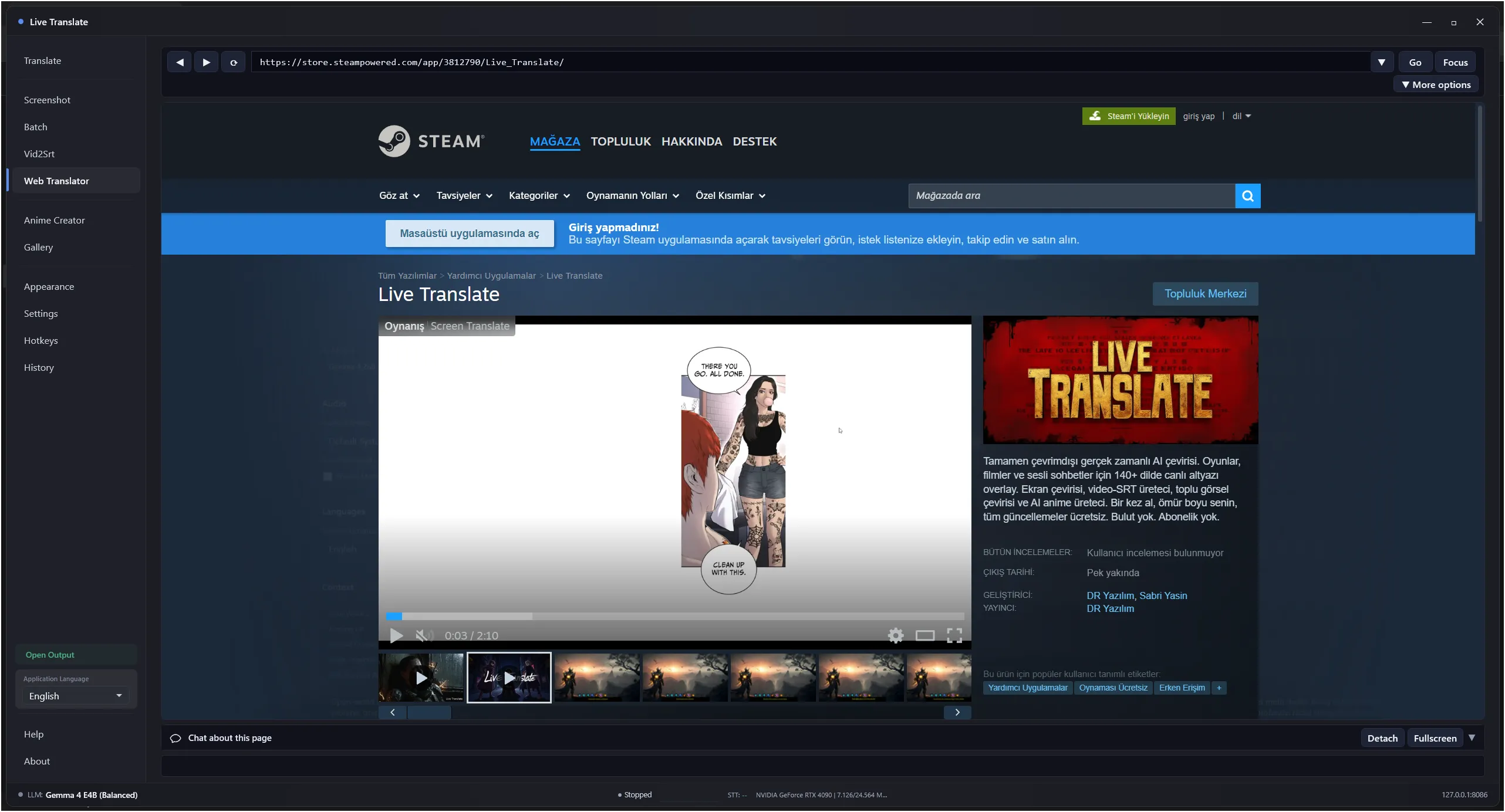
Task: Click the Go button
Action: [x=1415, y=62]
